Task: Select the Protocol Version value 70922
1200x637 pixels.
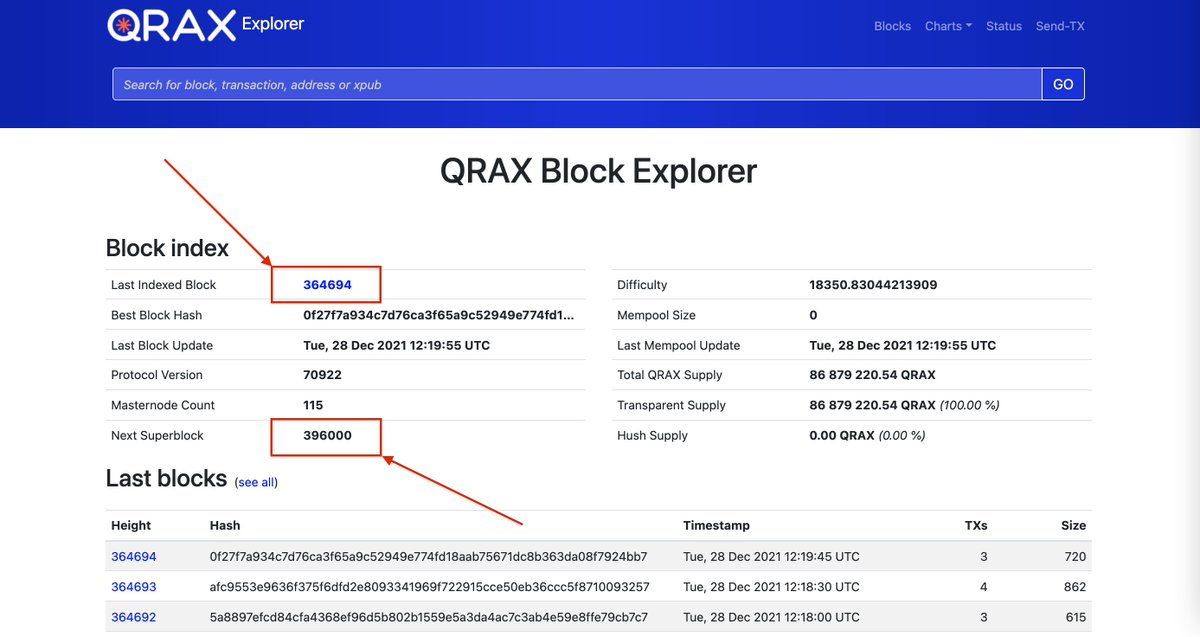Action: pos(323,375)
